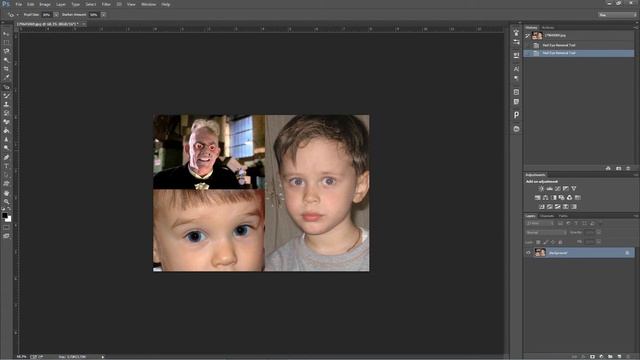Viewport: 640px width, 360px height.
Task: Swap foreground and background colors
Action: pyautogui.click(x=9, y=210)
